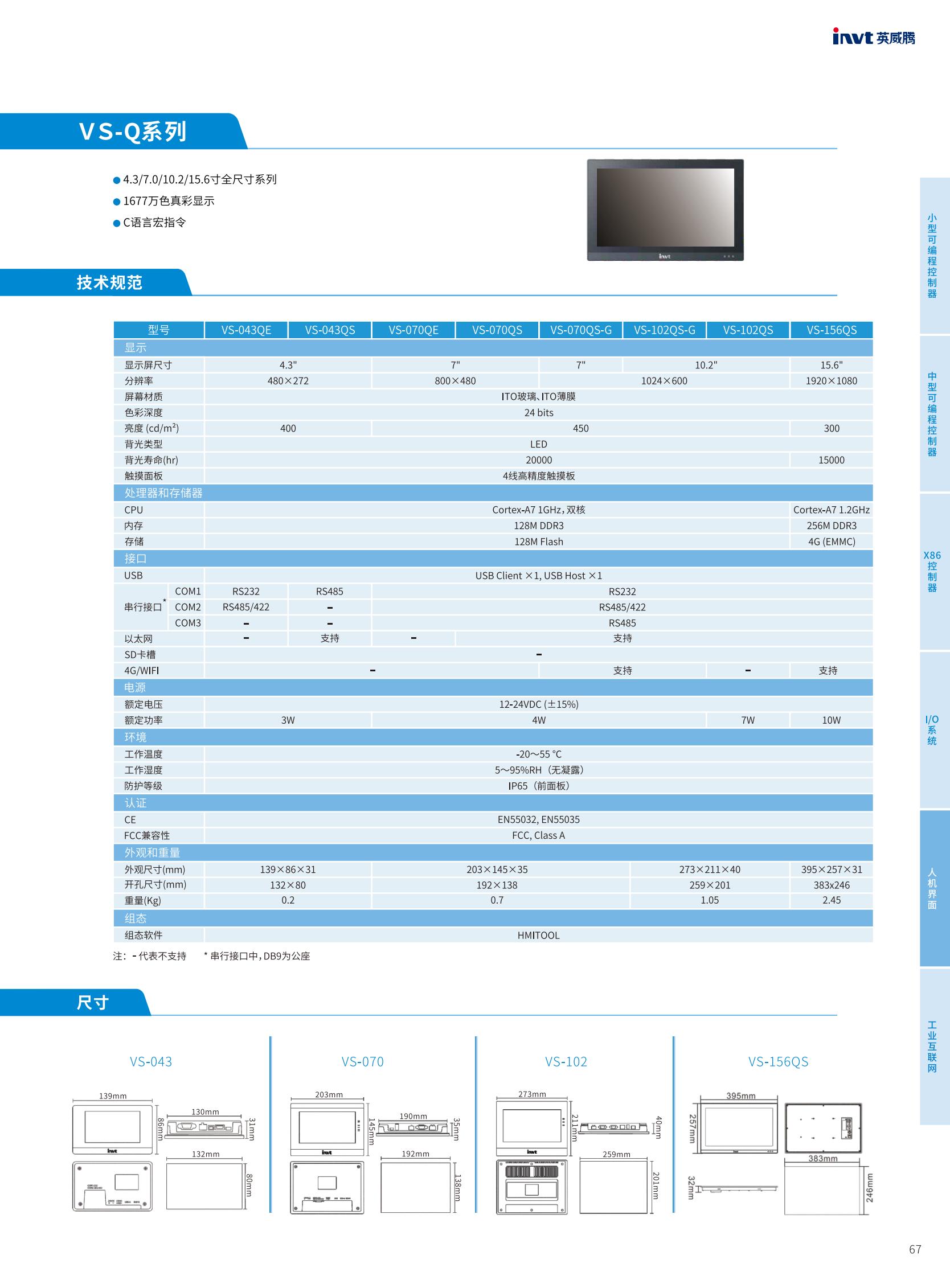Select the VS-070QS-G column header
This screenshot has width=950, height=1288.
click(x=581, y=330)
